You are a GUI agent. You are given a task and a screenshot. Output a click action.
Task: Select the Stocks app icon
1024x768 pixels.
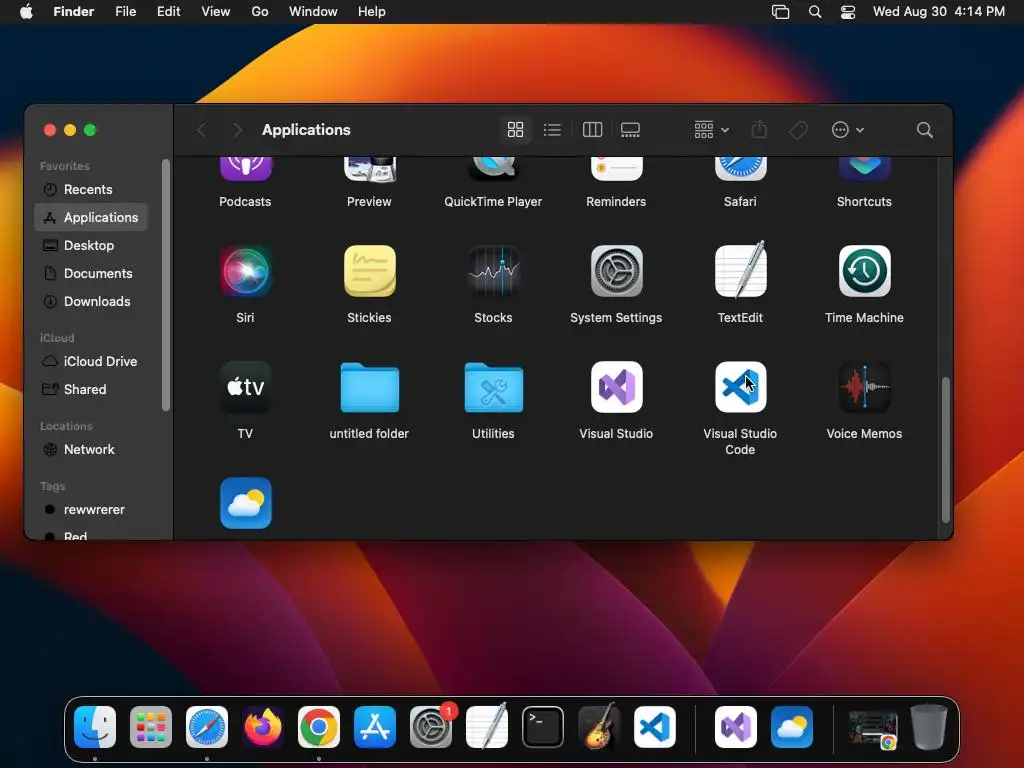click(x=493, y=271)
